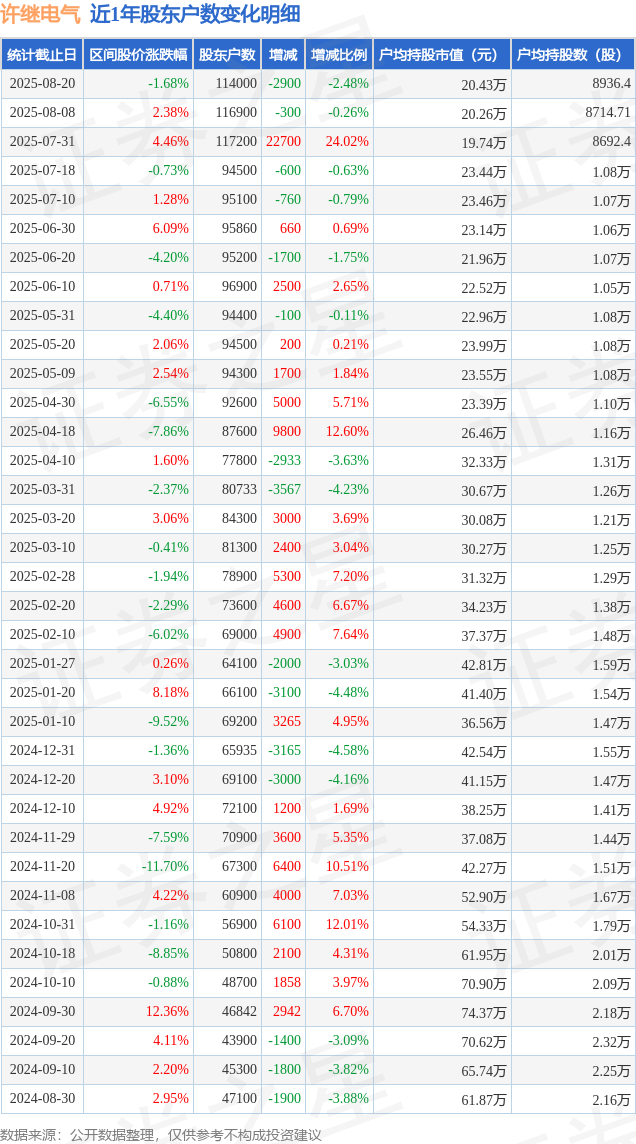Viewport: 636px width, 1144px height.
Task: Select the 2024-08-30 date cell
Action: [x=42, y=1098]
